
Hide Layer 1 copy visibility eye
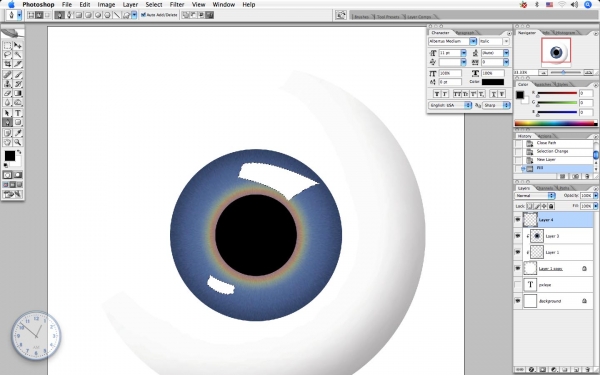518,268
